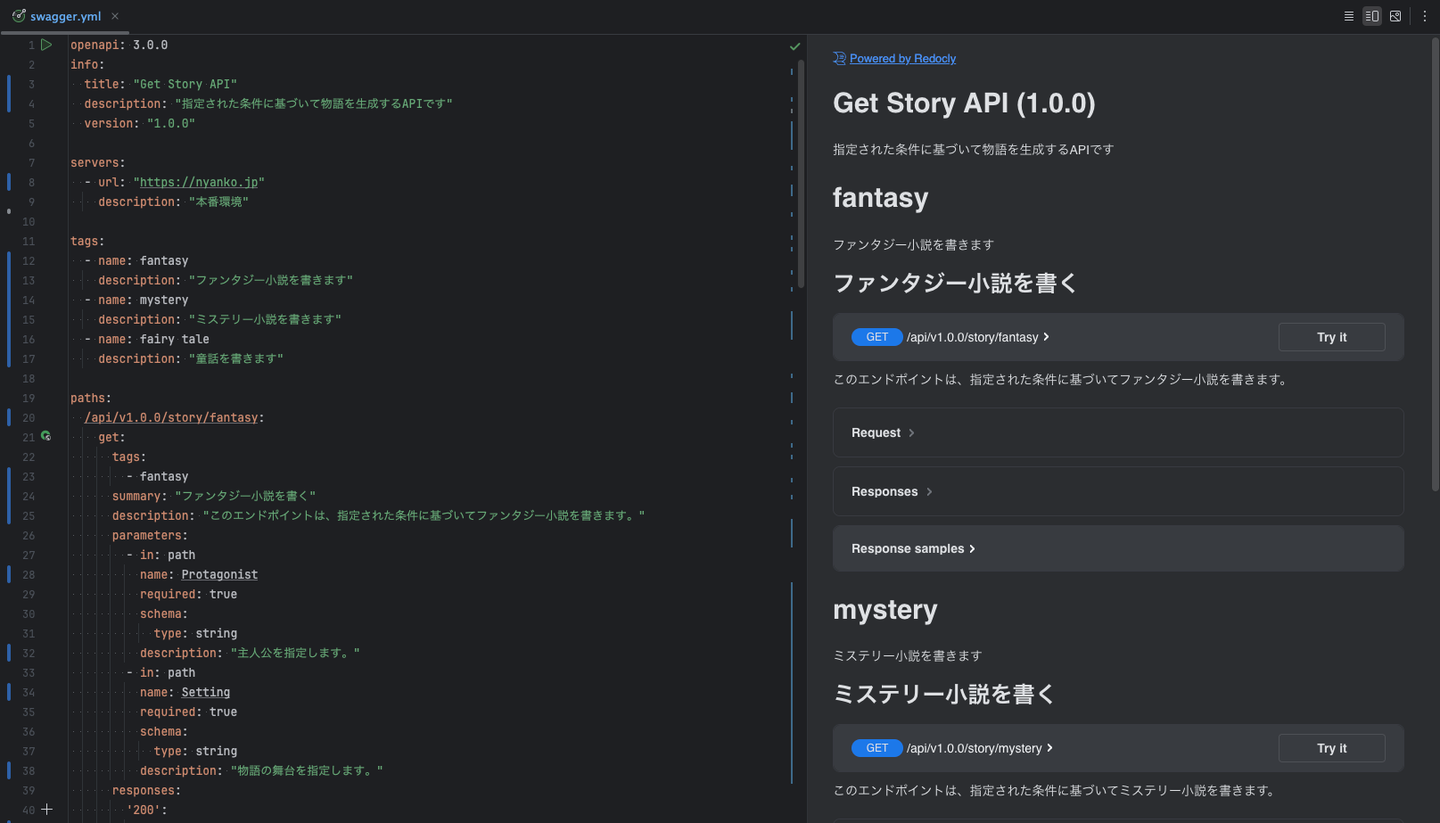The image size is (1440, 823).
Task: Open the editor tab more options menu
Action: coord(1425,16)
